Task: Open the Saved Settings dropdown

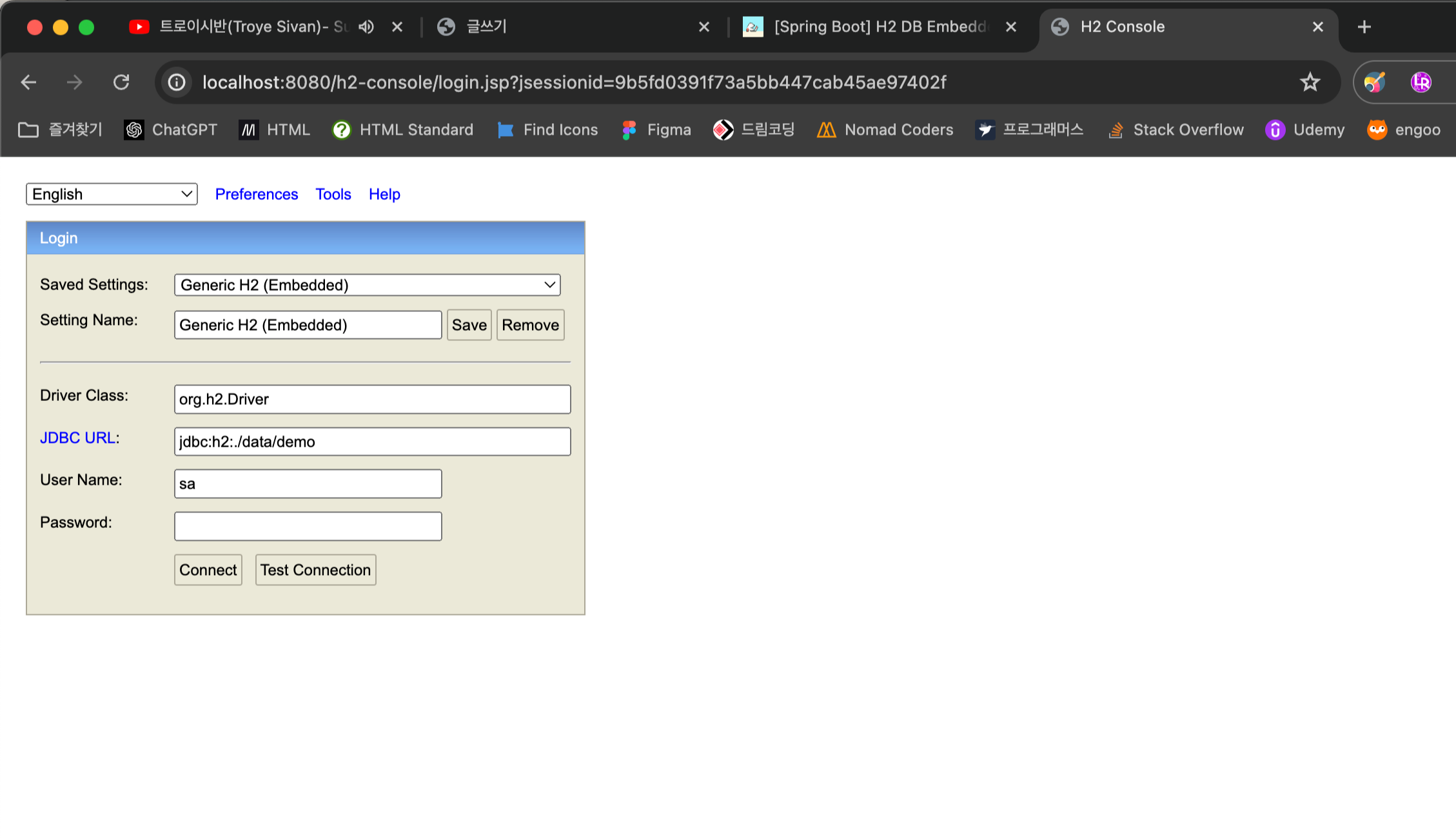Action: (x=367, y=285)
